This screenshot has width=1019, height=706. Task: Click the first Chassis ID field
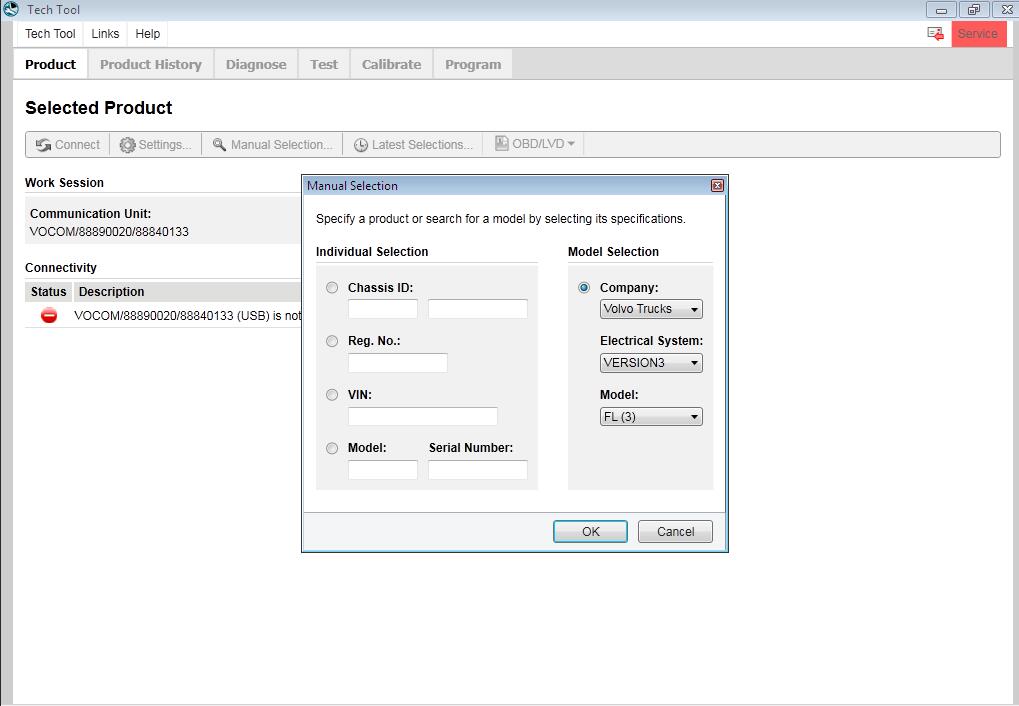click(x=383, y=309)
